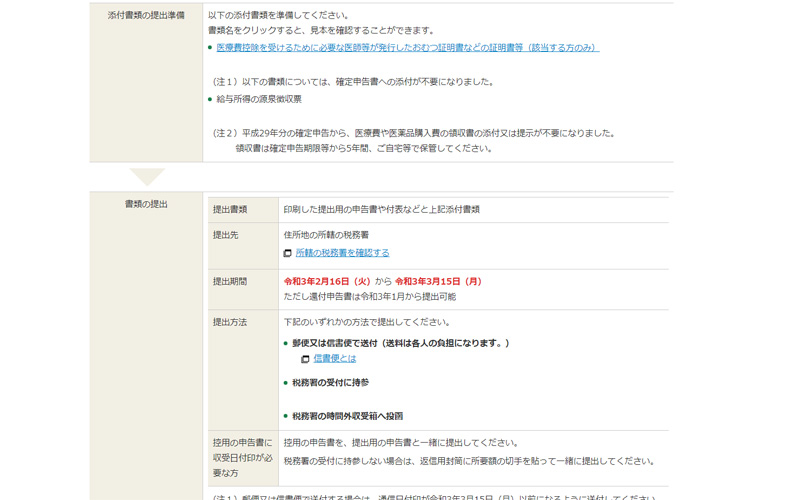Image resolution: width=800 pixels, height=500 pixels.
Task: Click the 郵便又は信書便で送付 bullet item
Action: pos(401,343)
